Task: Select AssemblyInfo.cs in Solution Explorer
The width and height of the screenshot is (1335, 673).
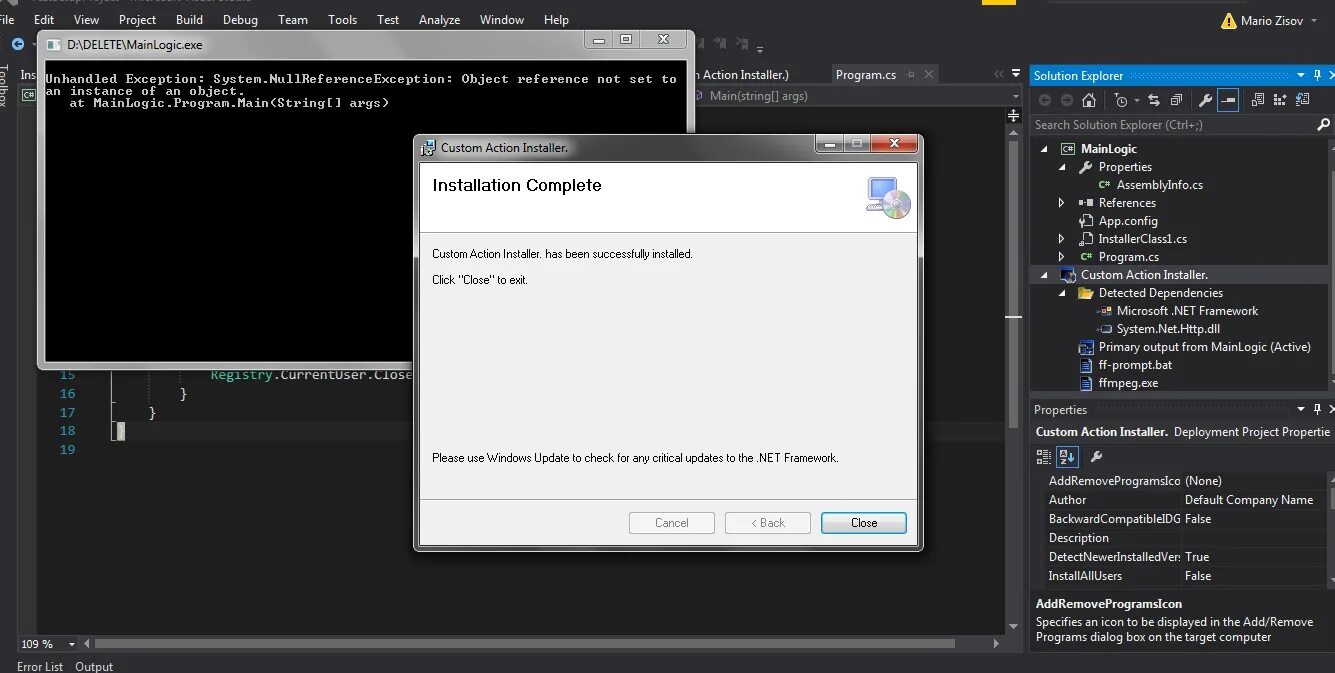Action: click(1159, 185)
